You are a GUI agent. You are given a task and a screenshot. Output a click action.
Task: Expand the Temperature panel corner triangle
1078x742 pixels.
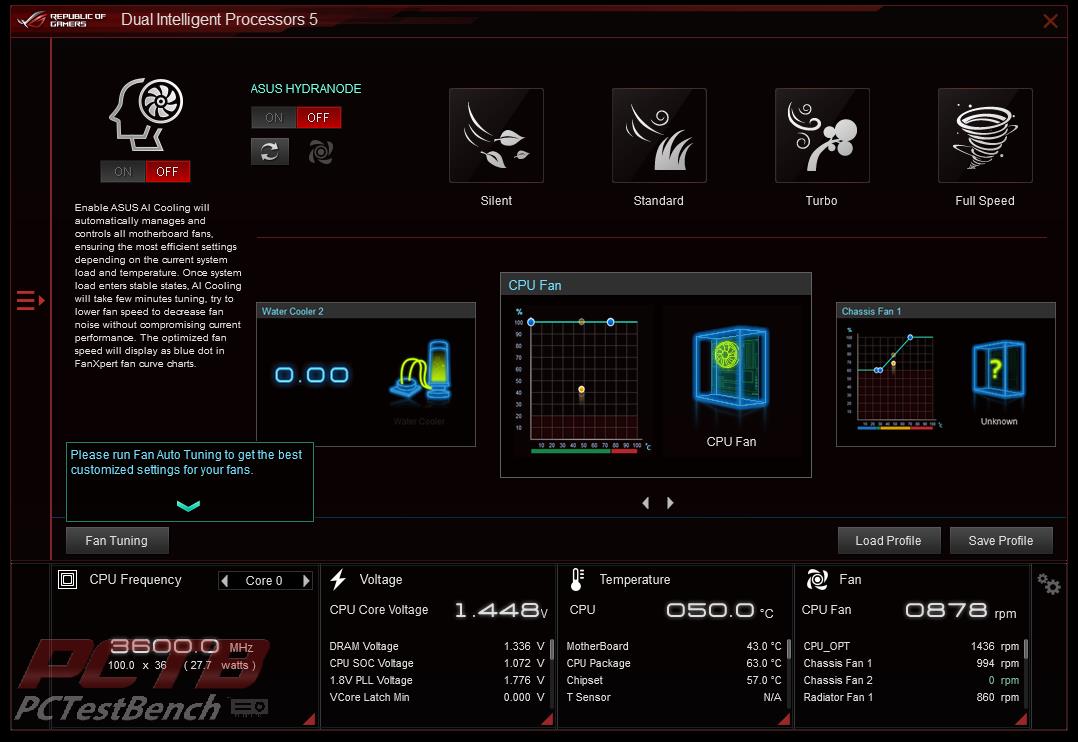[x=784, y=719]
